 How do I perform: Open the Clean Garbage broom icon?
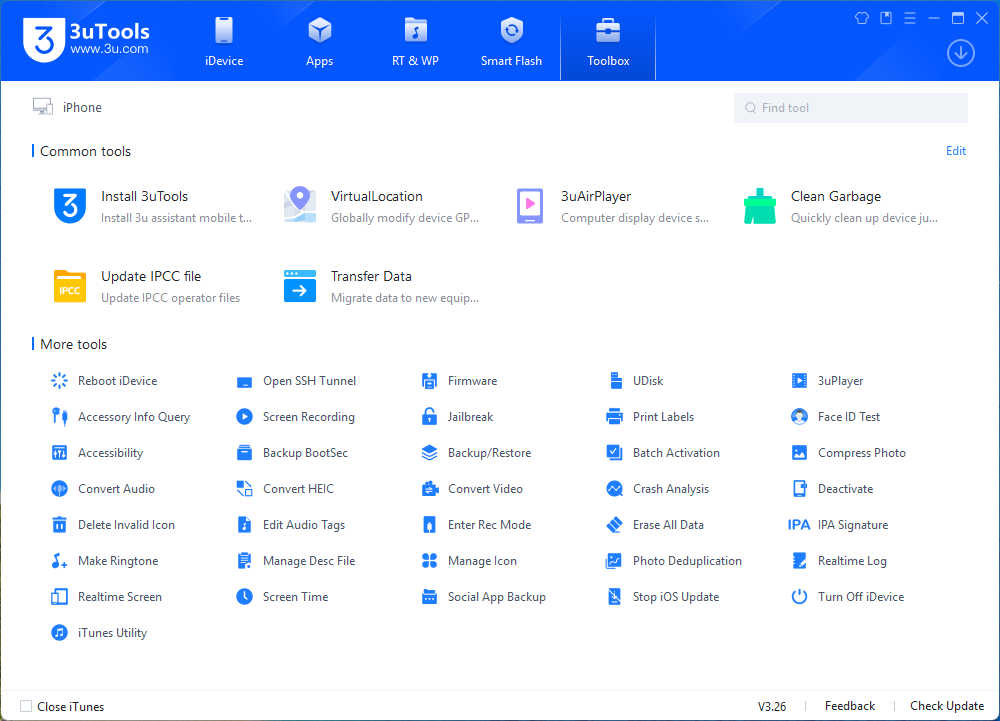760,206
